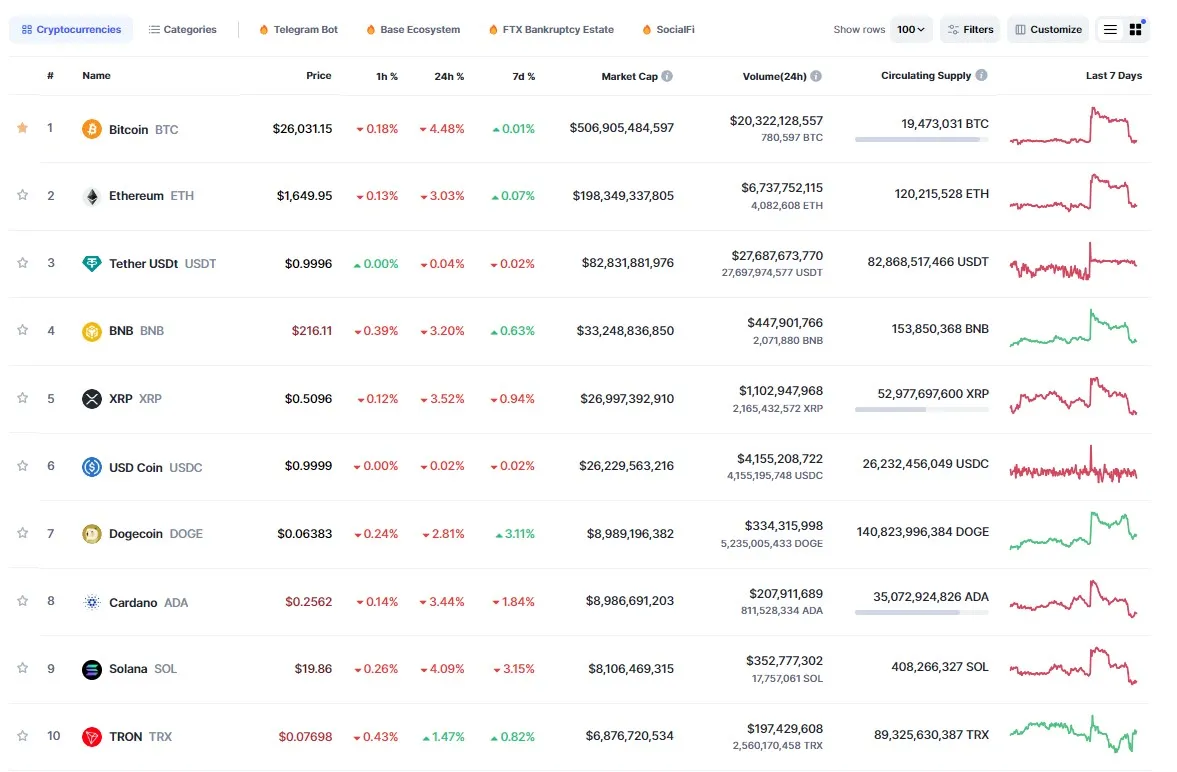Image resolution: width=1177 pixels, height=772 pixels.
Task: Open the Base Ecosystem category
Action: 413,29
